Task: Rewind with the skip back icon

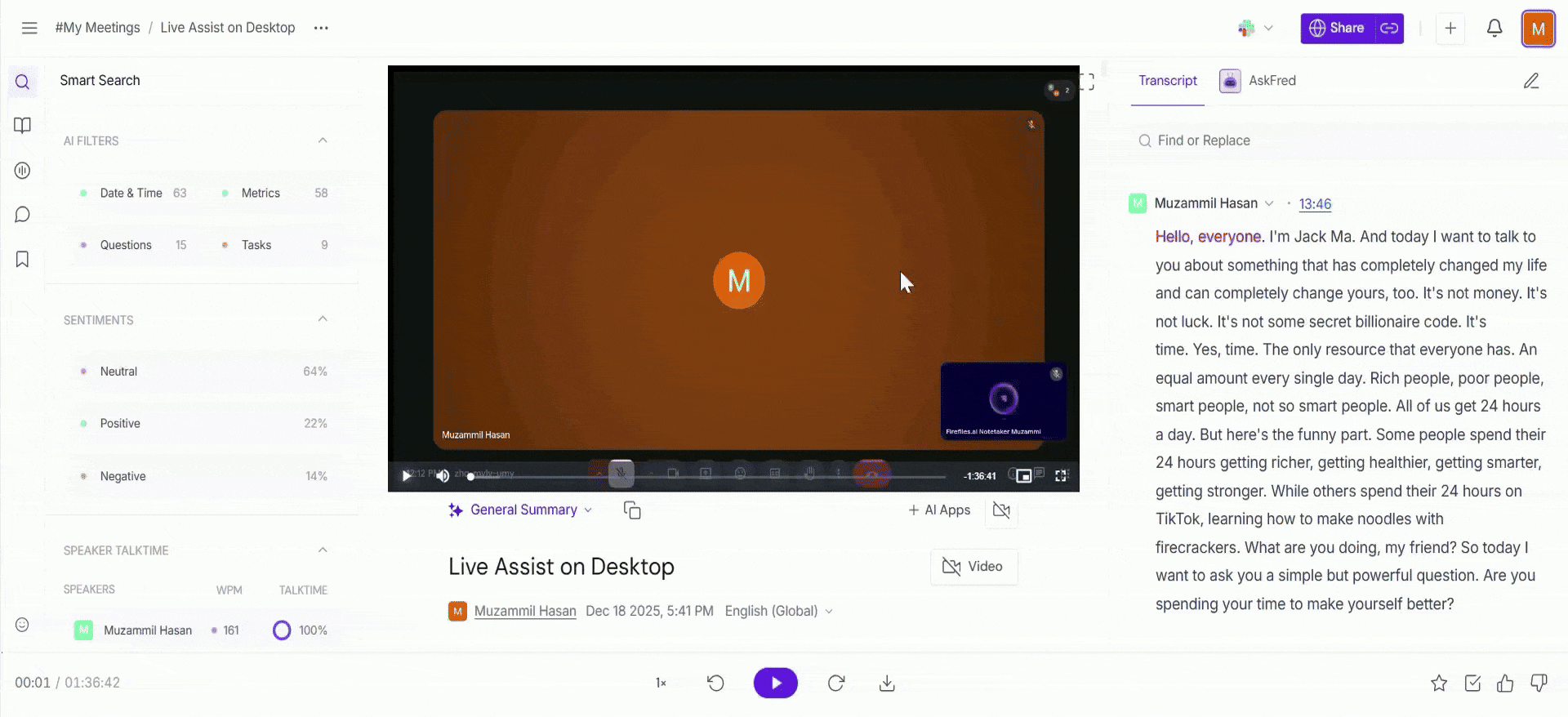Action: click(715, 684)
